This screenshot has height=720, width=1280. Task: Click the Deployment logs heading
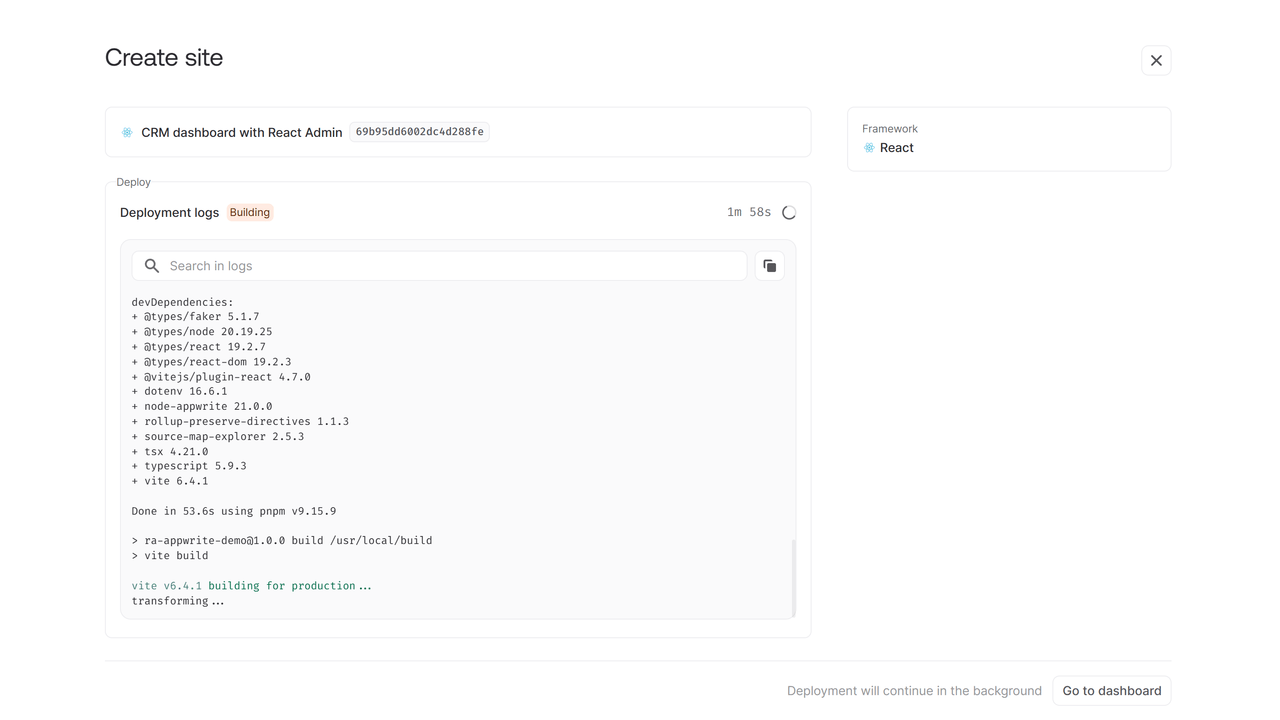coord(169,213)
